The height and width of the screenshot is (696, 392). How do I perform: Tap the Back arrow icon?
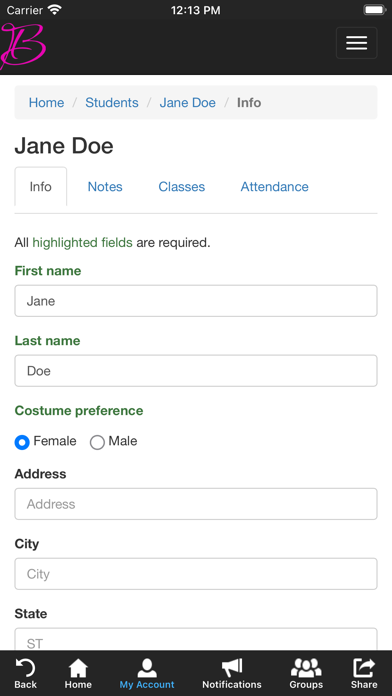tap(25, 668)
